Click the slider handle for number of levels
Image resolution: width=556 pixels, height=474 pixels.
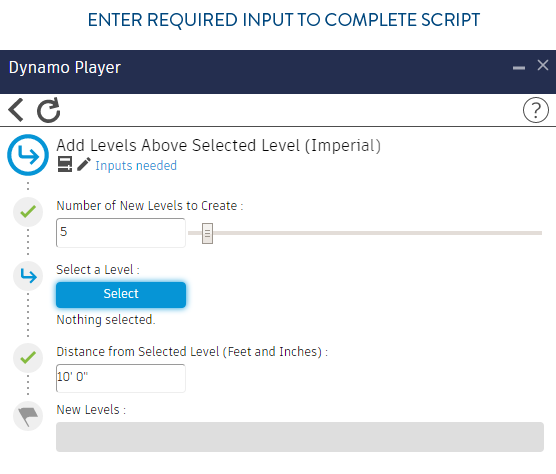click(x=207, y=233)
